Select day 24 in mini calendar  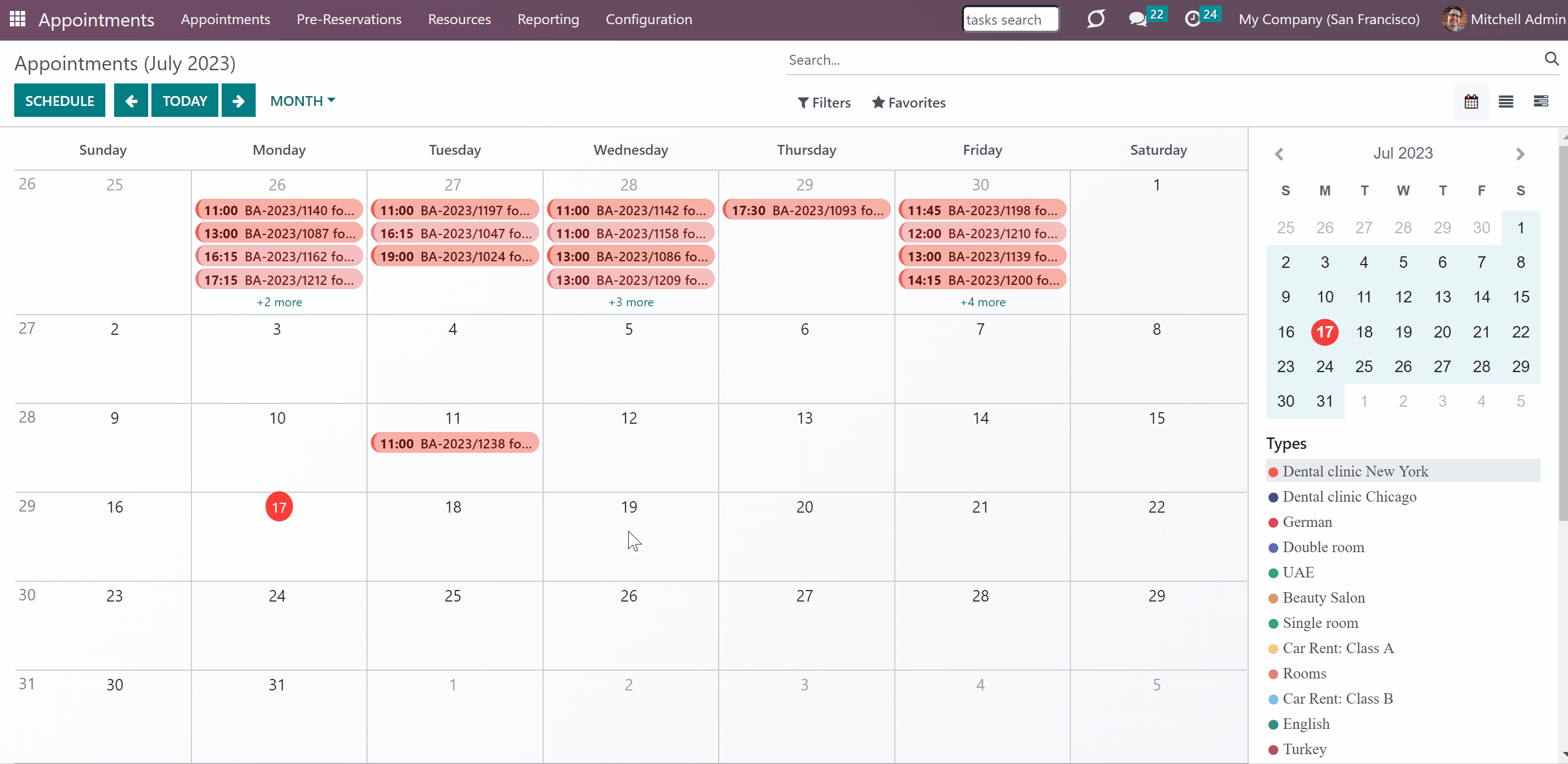pos(1324,367)
